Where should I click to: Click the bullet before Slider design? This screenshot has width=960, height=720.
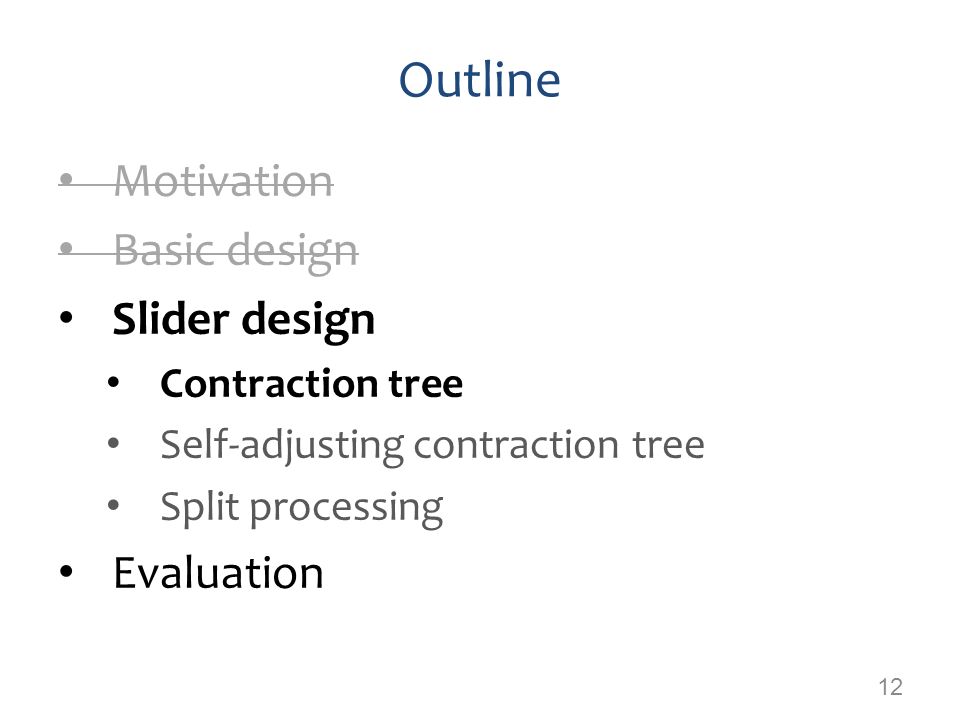pyautogui.click(x=66, y=317)
